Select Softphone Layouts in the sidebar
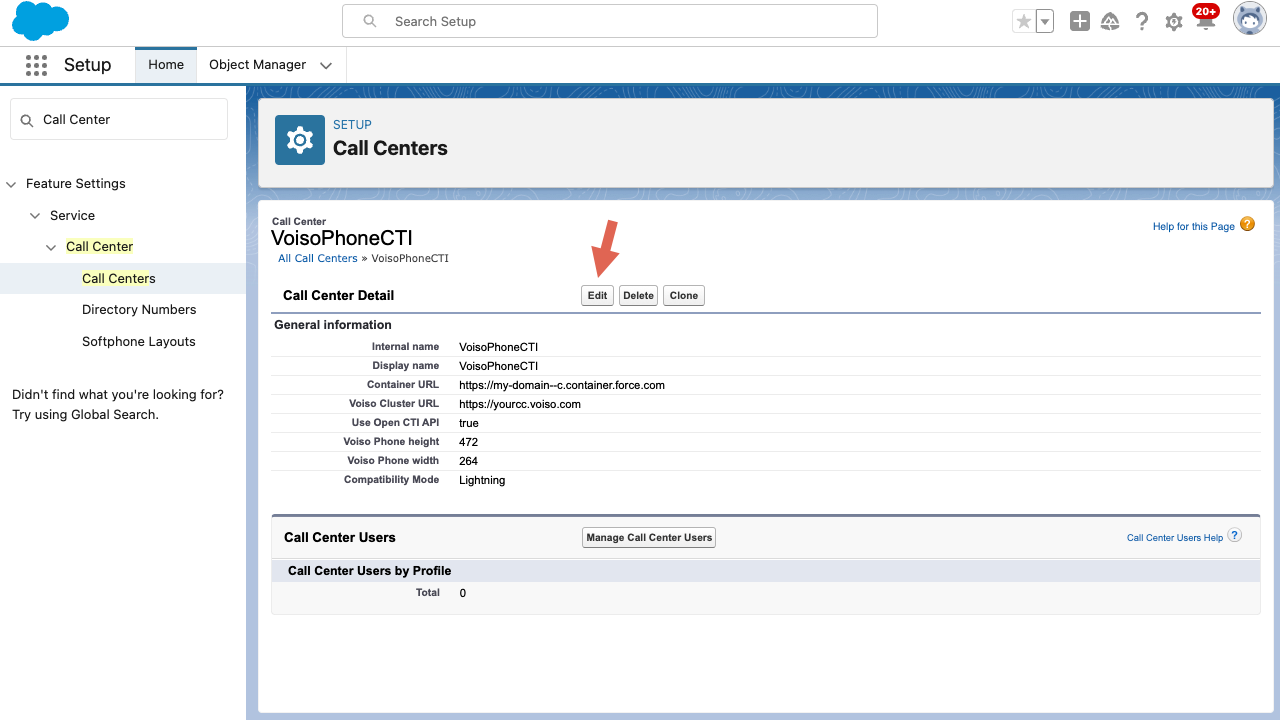Image resolution: width=1280 pixels, height=720 pixels. pos(139,342)
